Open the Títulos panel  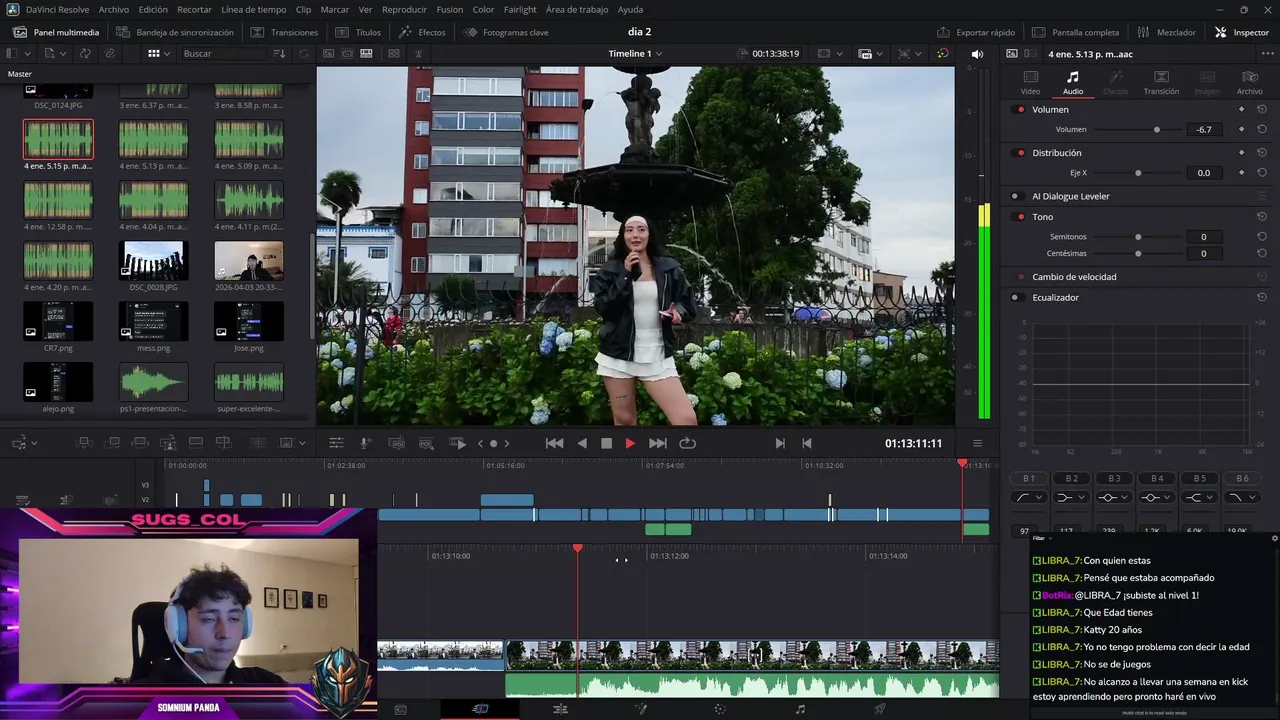pyautogui.click(x=358, y=32)
